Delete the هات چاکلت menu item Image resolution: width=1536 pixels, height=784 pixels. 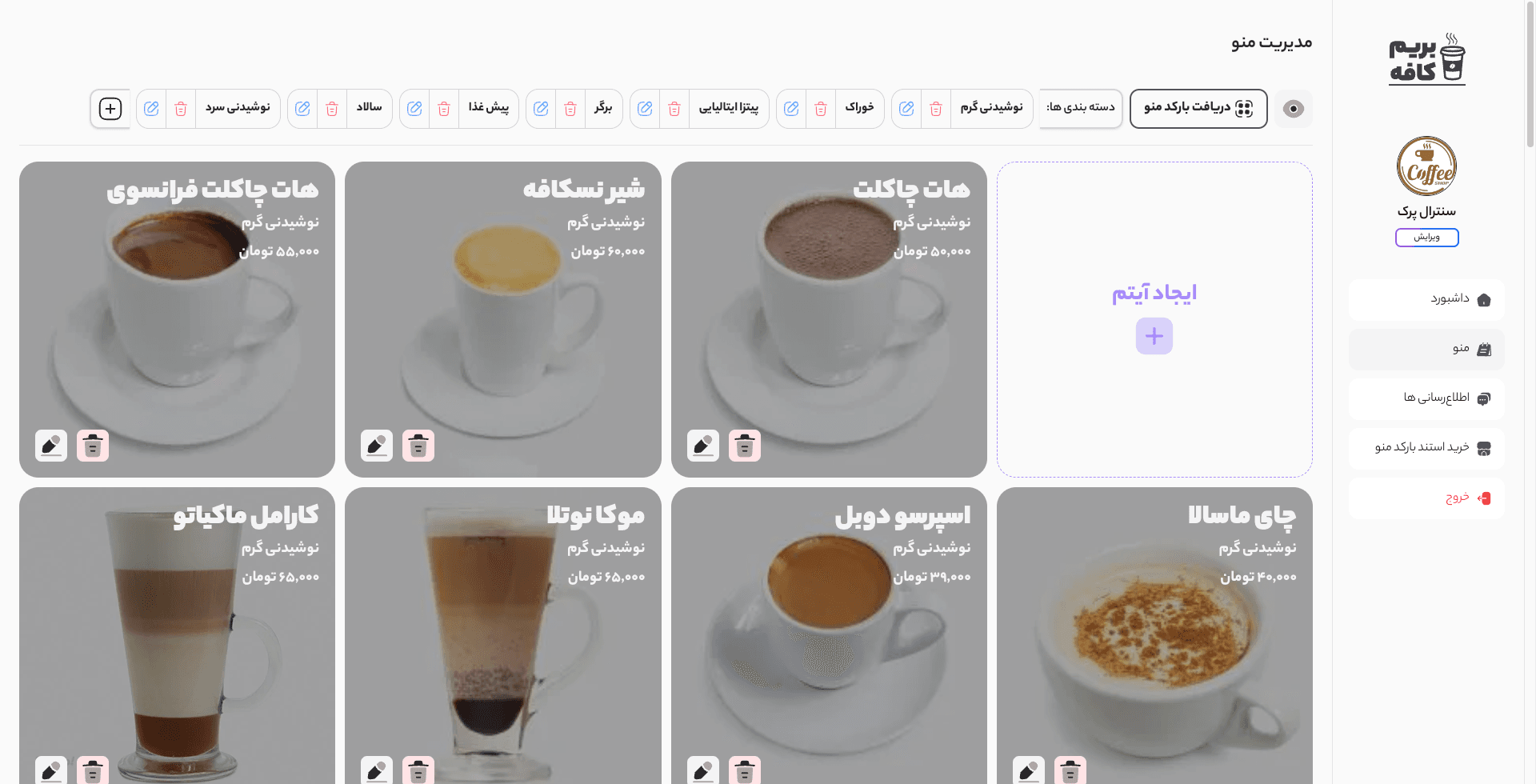tap(744, 446)
